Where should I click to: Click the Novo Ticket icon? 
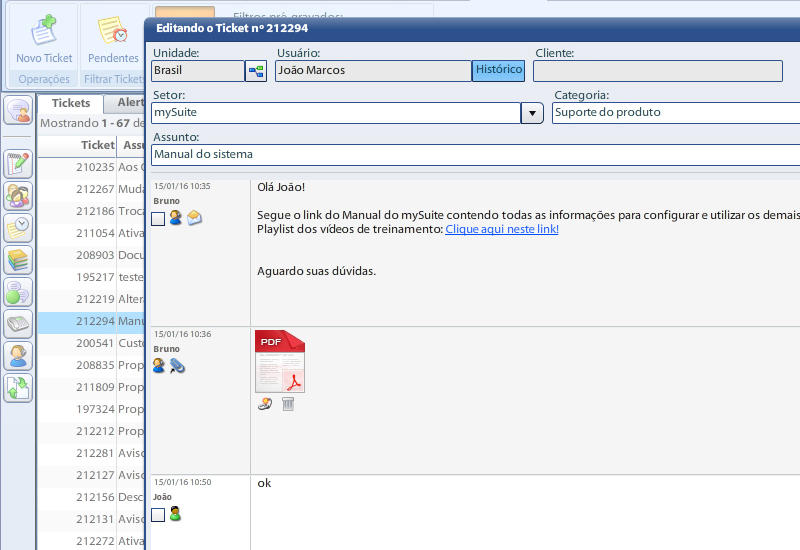(44, 30)
